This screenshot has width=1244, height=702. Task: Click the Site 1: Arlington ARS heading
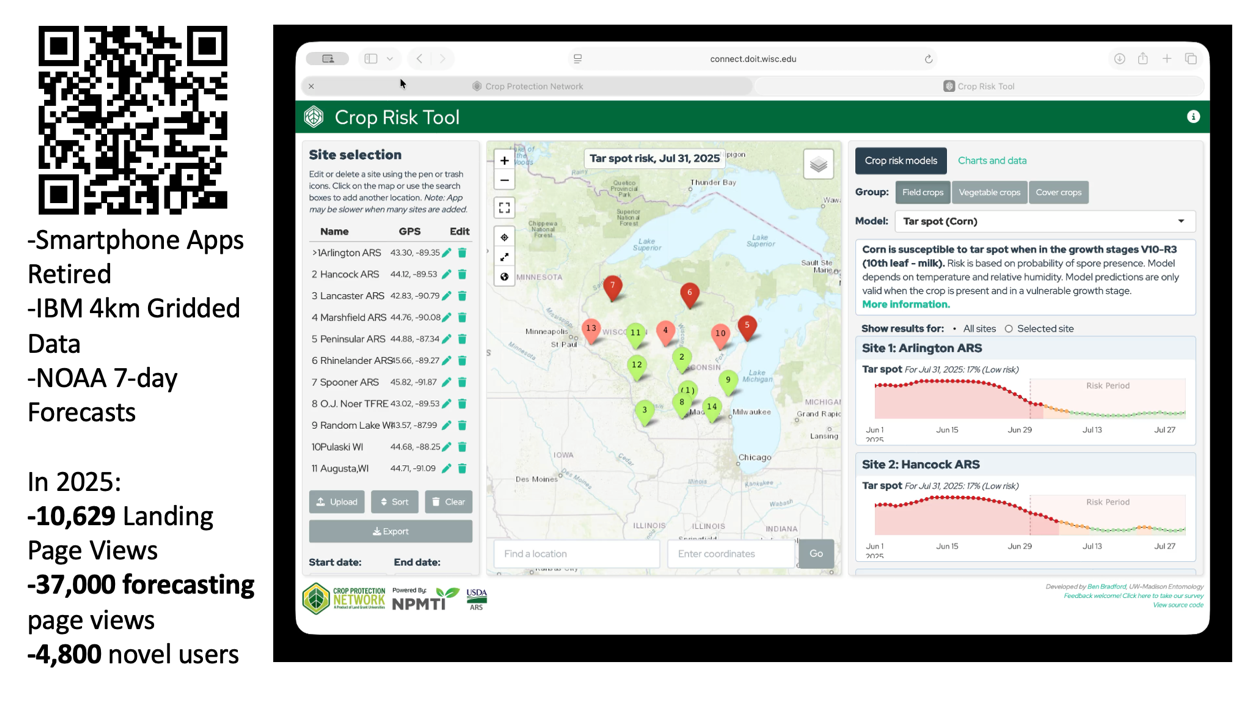(x=922, y=348)
